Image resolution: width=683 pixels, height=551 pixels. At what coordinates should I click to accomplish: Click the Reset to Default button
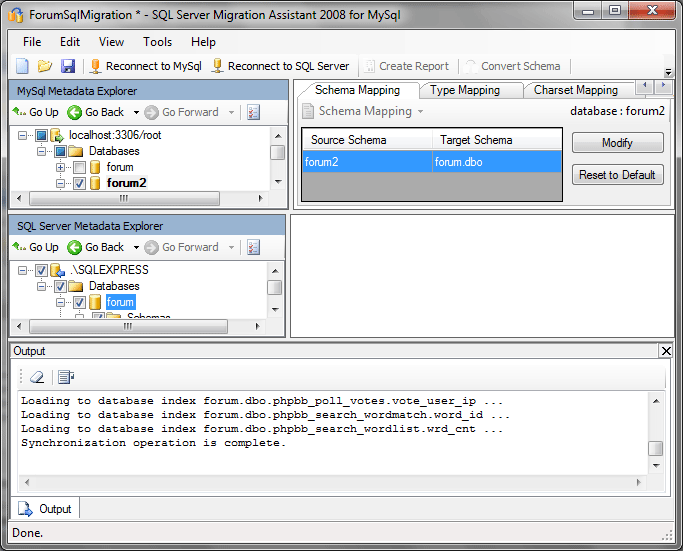[x=617, y=175]
